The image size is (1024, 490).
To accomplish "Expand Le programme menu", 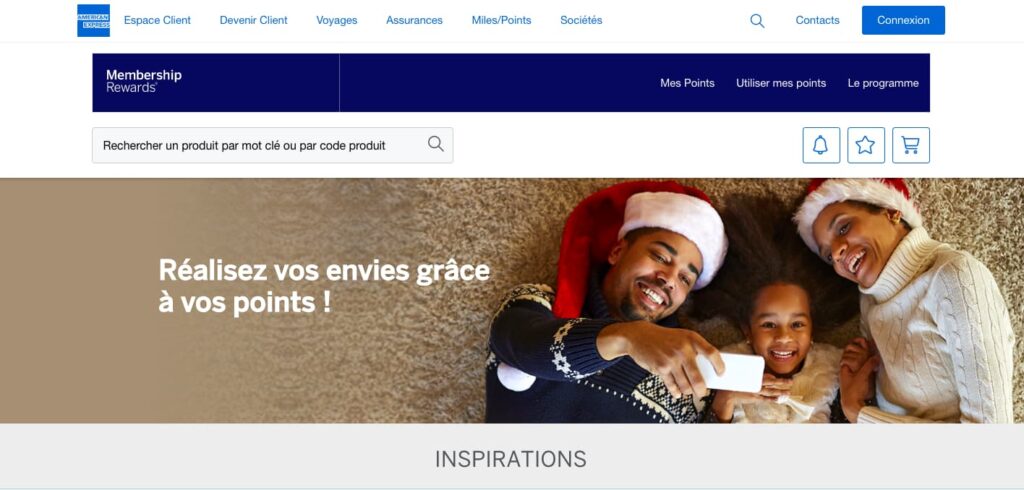I will 883,83.
